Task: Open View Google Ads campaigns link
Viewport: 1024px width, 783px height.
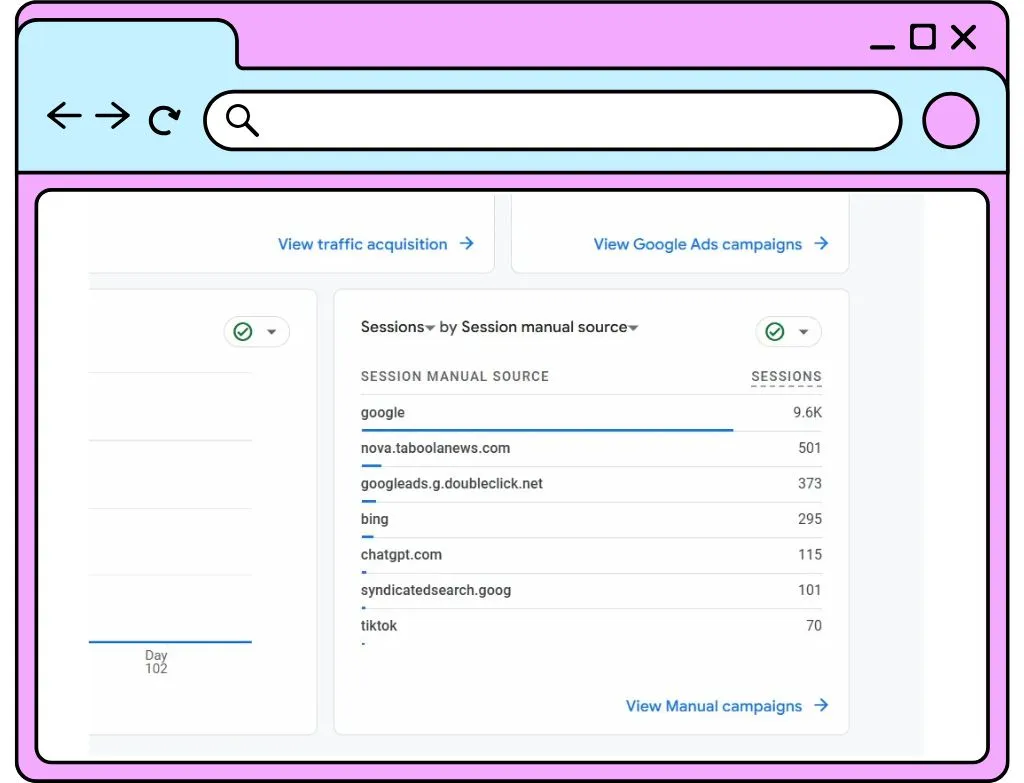Action: 697,244
